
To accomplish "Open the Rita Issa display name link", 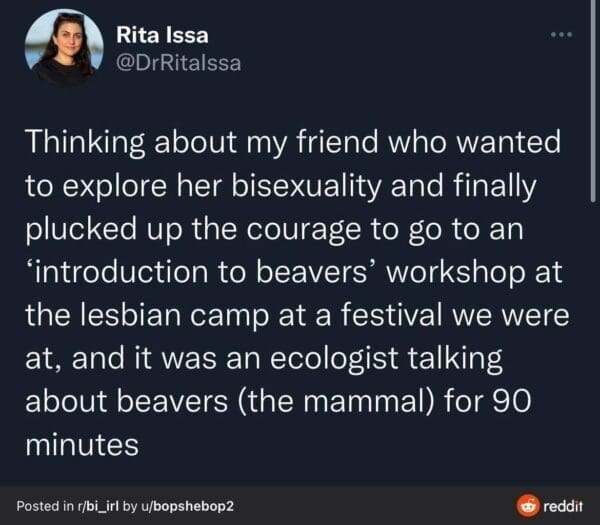I will [x=162, y=34].
